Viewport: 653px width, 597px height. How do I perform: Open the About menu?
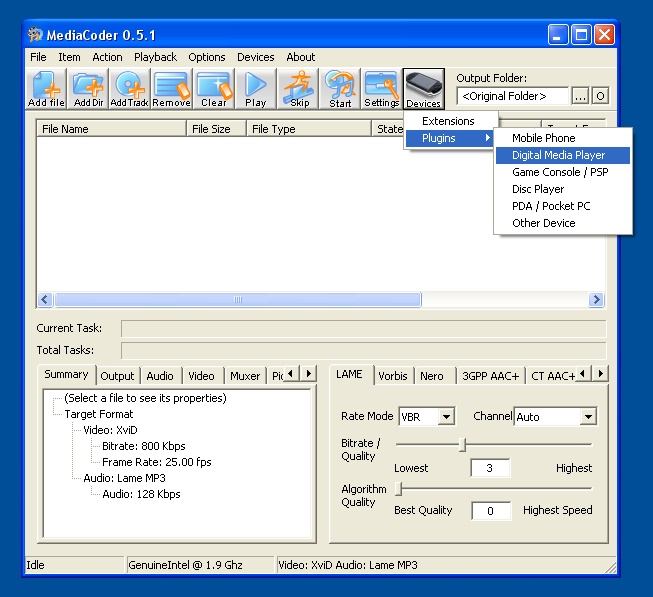[x=301, y=57]
